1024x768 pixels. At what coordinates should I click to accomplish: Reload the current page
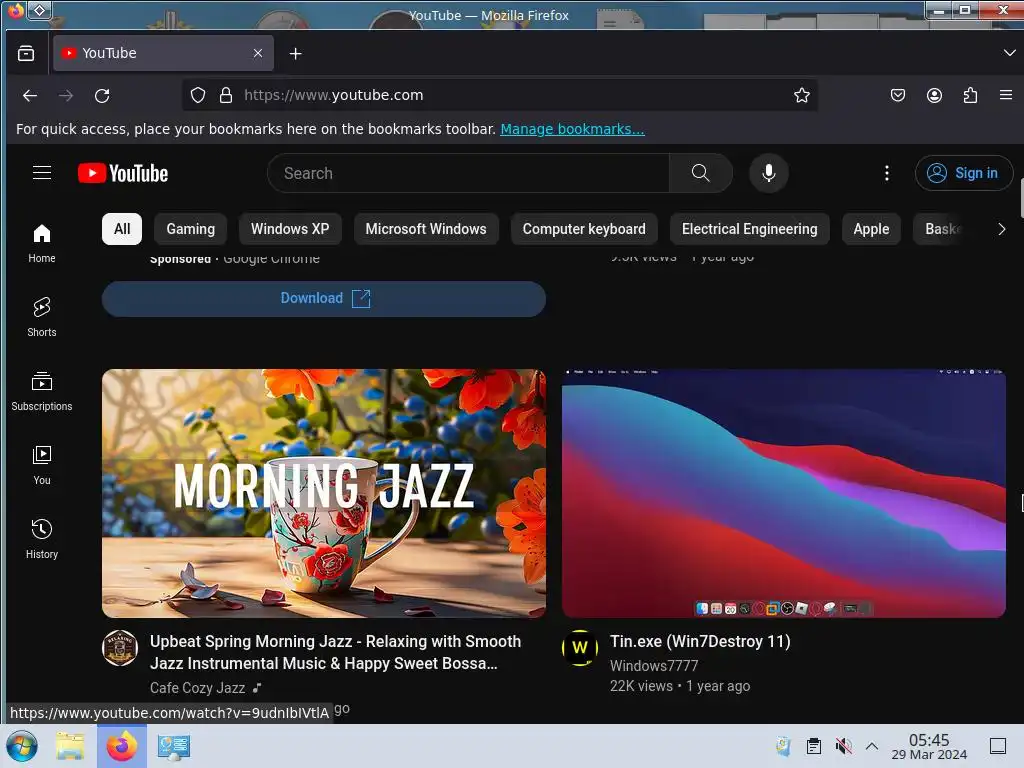(102, 95)
